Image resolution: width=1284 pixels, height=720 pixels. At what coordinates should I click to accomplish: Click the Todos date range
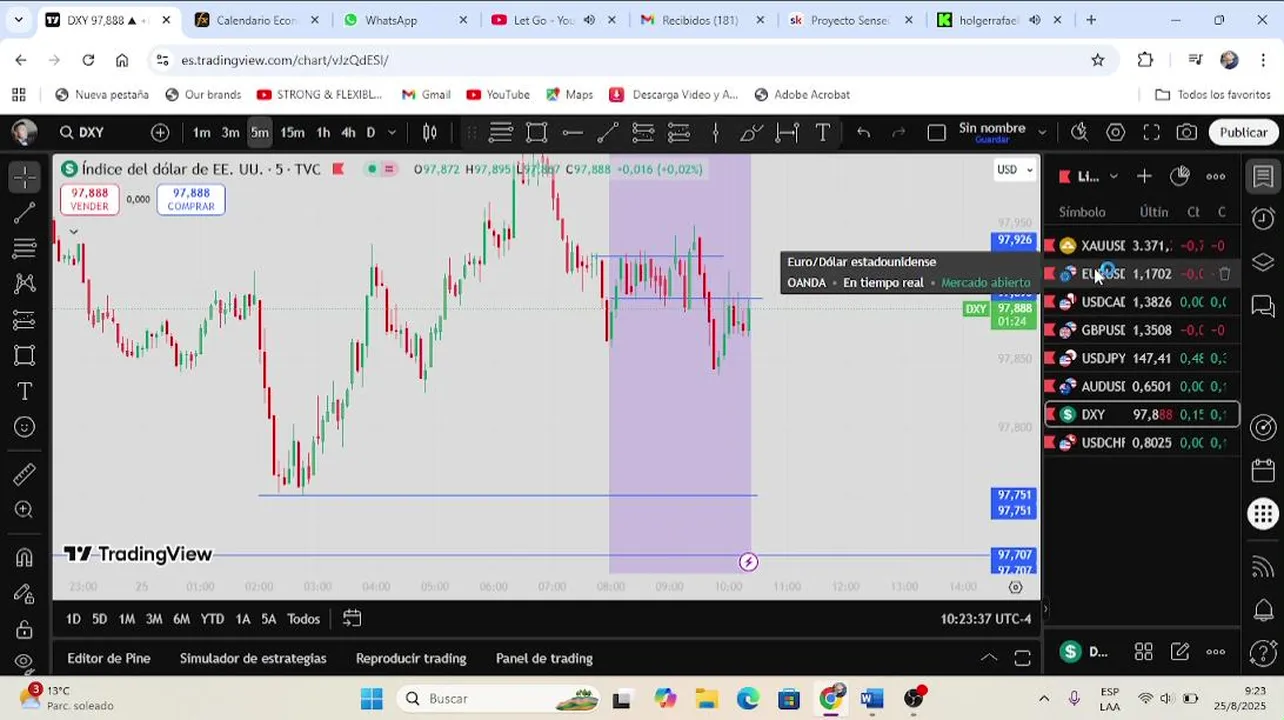[303, 619]
